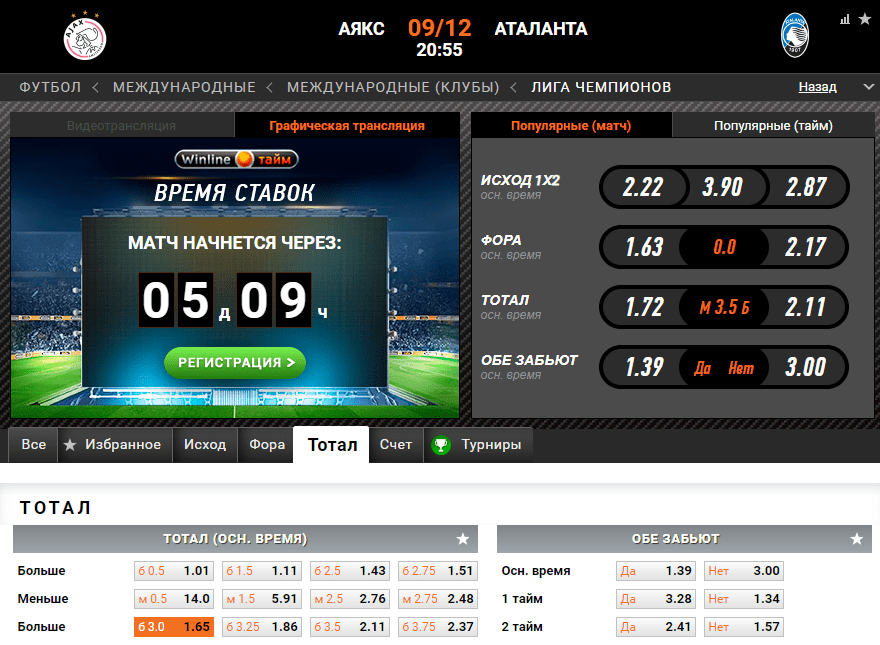The width and height of the screenshot is (880, 645).
Task: Open the Все markets tab
Action: [x=34, y=445]
